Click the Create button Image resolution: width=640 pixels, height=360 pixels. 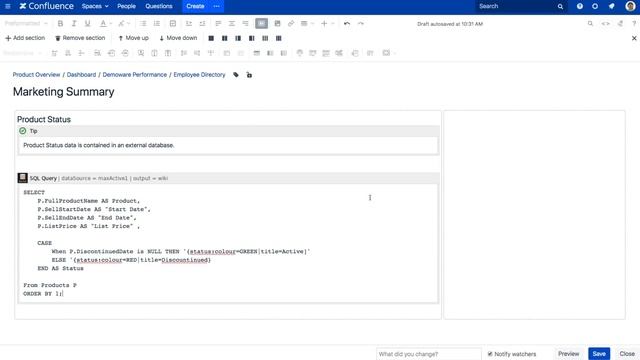click(195, 6)
